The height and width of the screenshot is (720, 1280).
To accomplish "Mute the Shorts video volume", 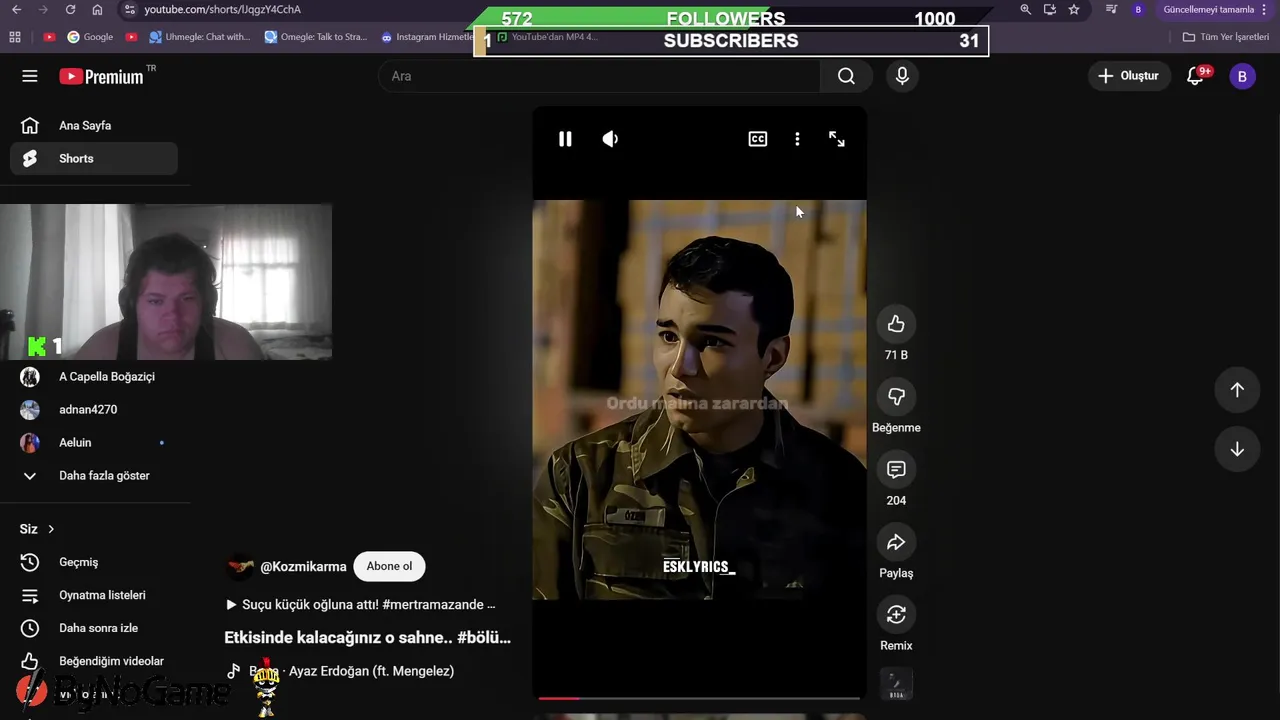I will coord(610,139).
